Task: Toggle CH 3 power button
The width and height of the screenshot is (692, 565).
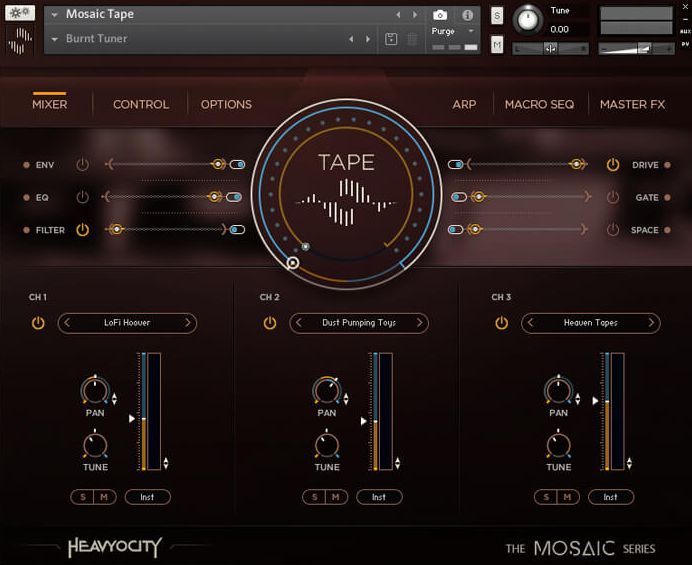Action: (501, 323)
